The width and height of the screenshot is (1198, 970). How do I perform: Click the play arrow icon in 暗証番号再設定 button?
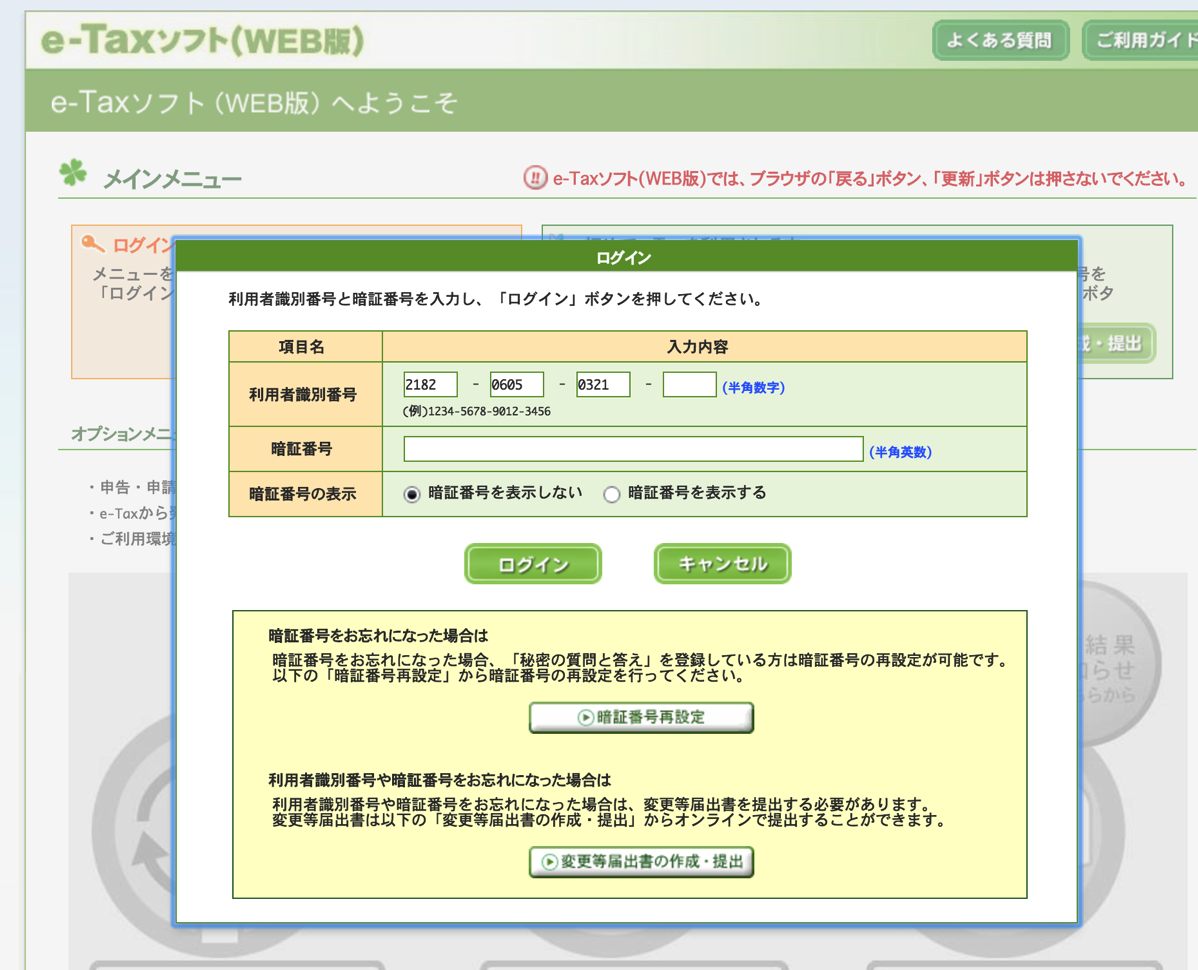point(585,717)
